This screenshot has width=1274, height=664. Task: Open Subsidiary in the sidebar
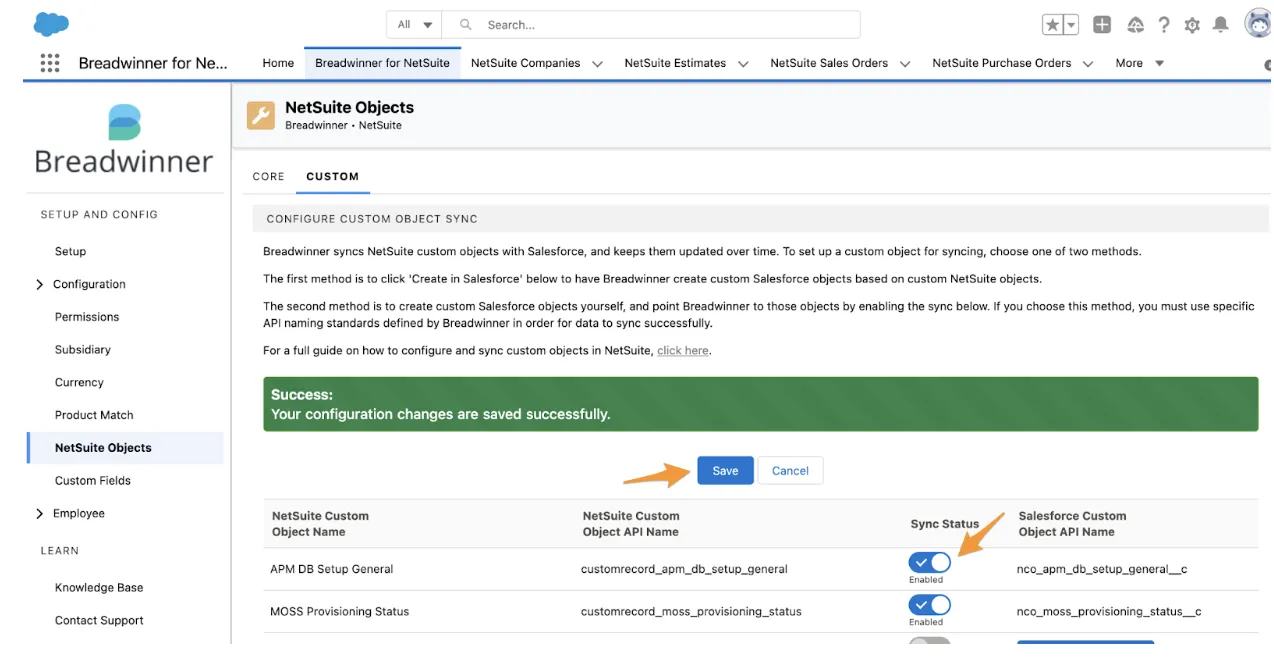tap(83, 350)
